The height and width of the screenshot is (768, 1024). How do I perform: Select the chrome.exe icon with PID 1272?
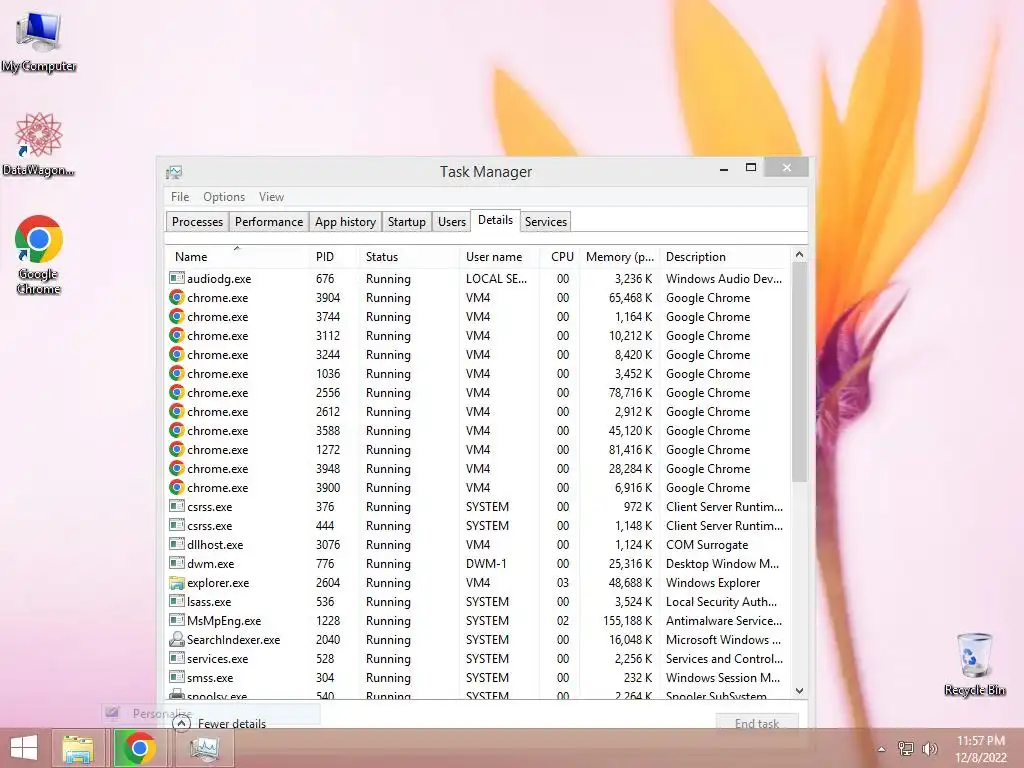176,449
